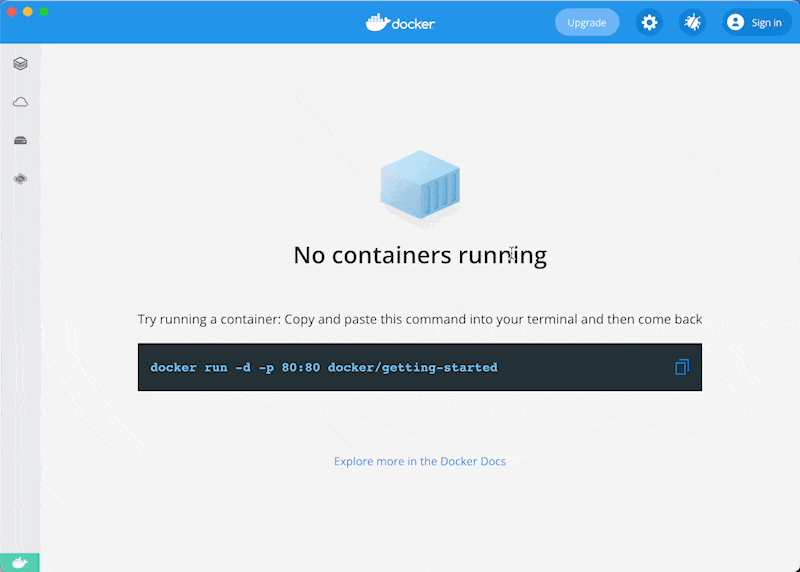Open the Dev Environments icon in sidebar

click(20, 179)
